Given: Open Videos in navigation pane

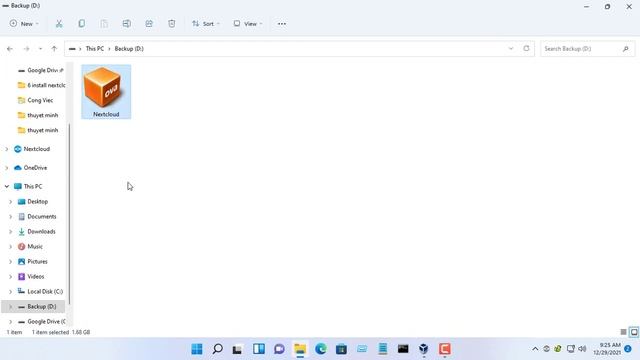Looking at the screenshot, I should point(31,277).
